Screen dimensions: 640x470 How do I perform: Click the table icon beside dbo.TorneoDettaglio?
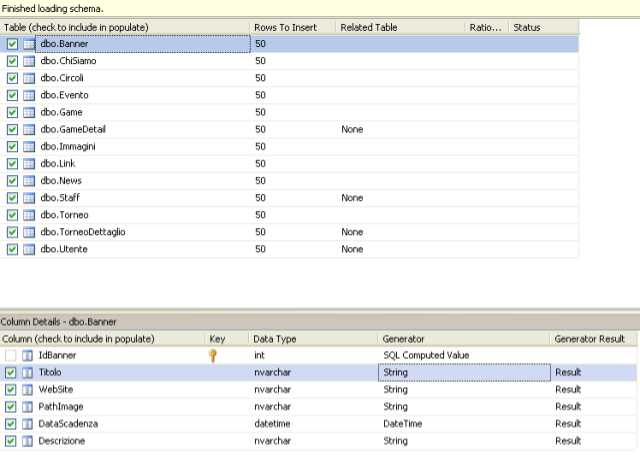(x=29, y=233)
